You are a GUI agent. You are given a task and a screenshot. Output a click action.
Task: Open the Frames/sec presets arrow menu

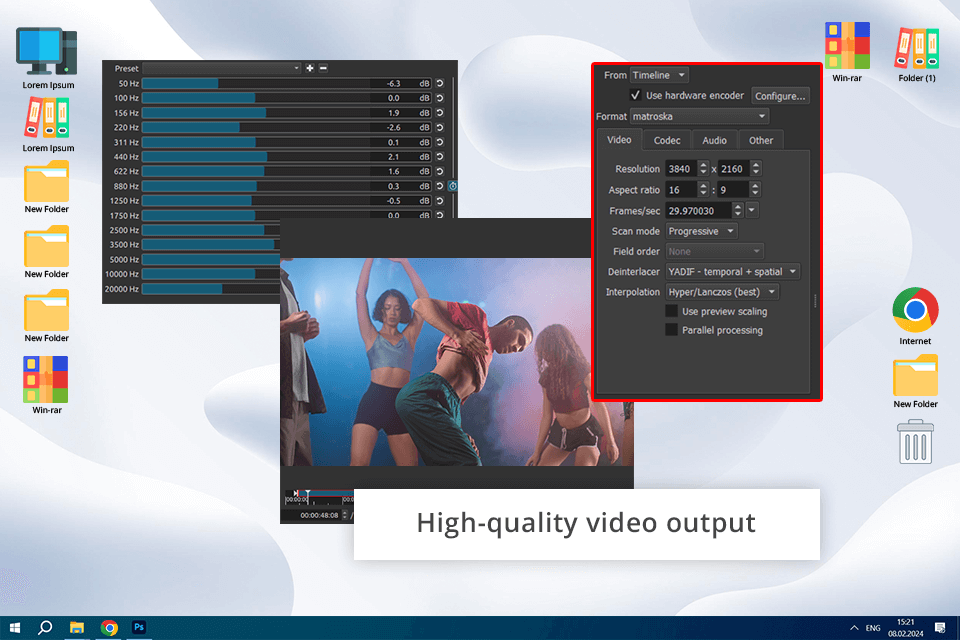pos(752,210)
